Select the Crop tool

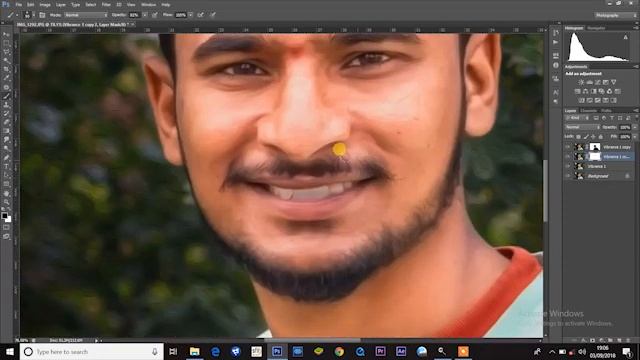tap(6, 69)
